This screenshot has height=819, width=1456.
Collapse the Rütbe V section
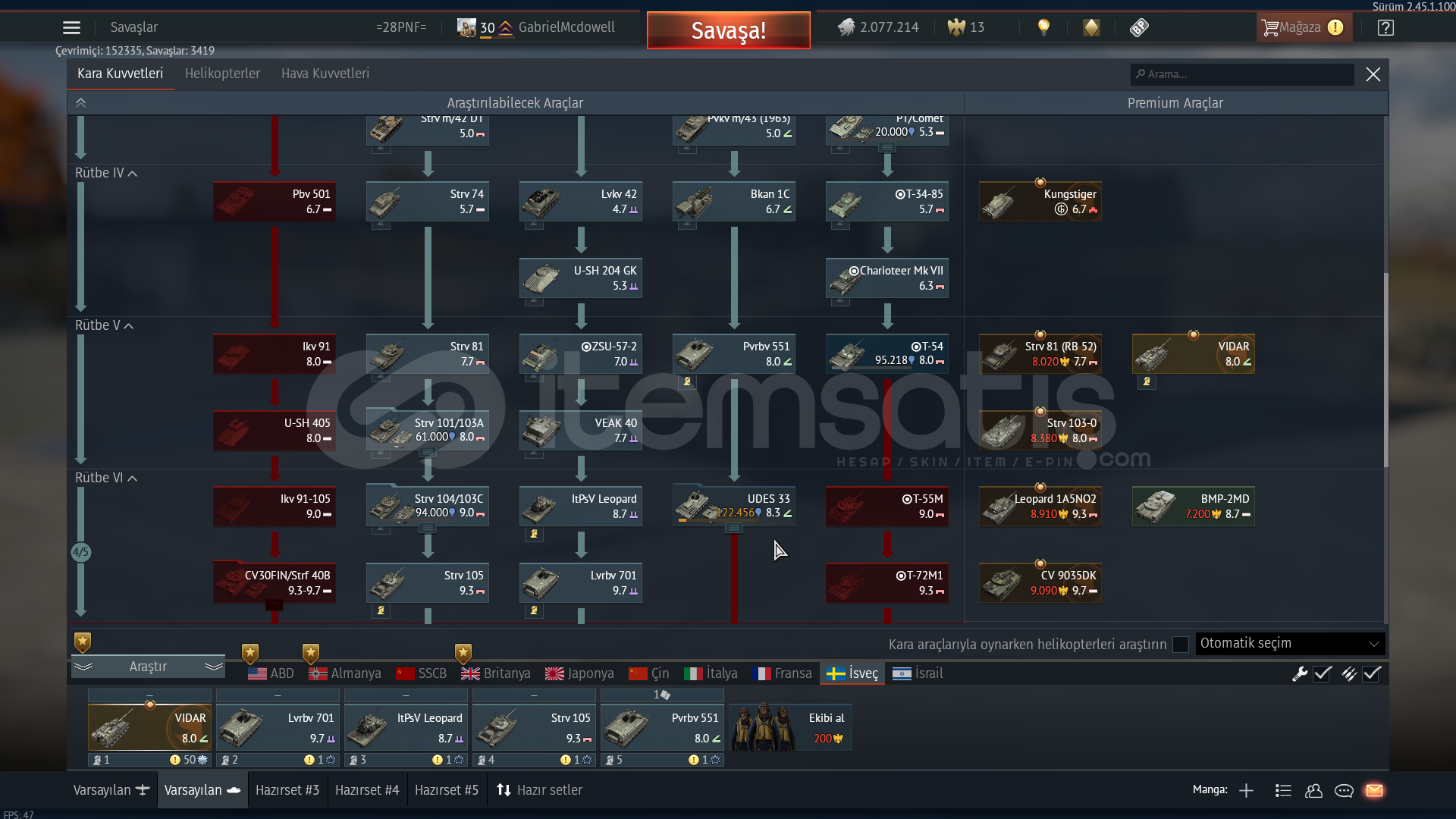click(128, 326)
